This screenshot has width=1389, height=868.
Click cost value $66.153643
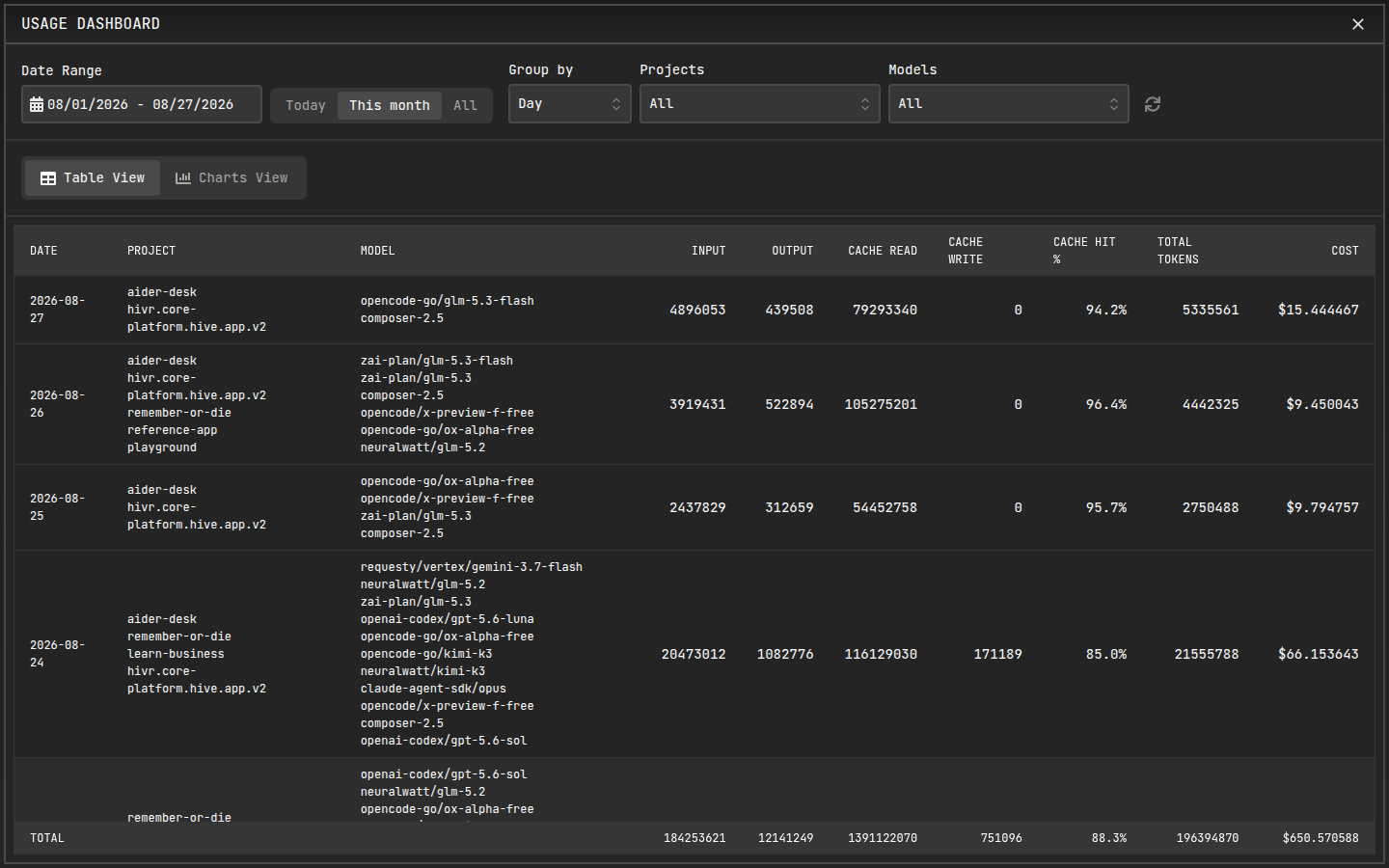coord(1318,654)
